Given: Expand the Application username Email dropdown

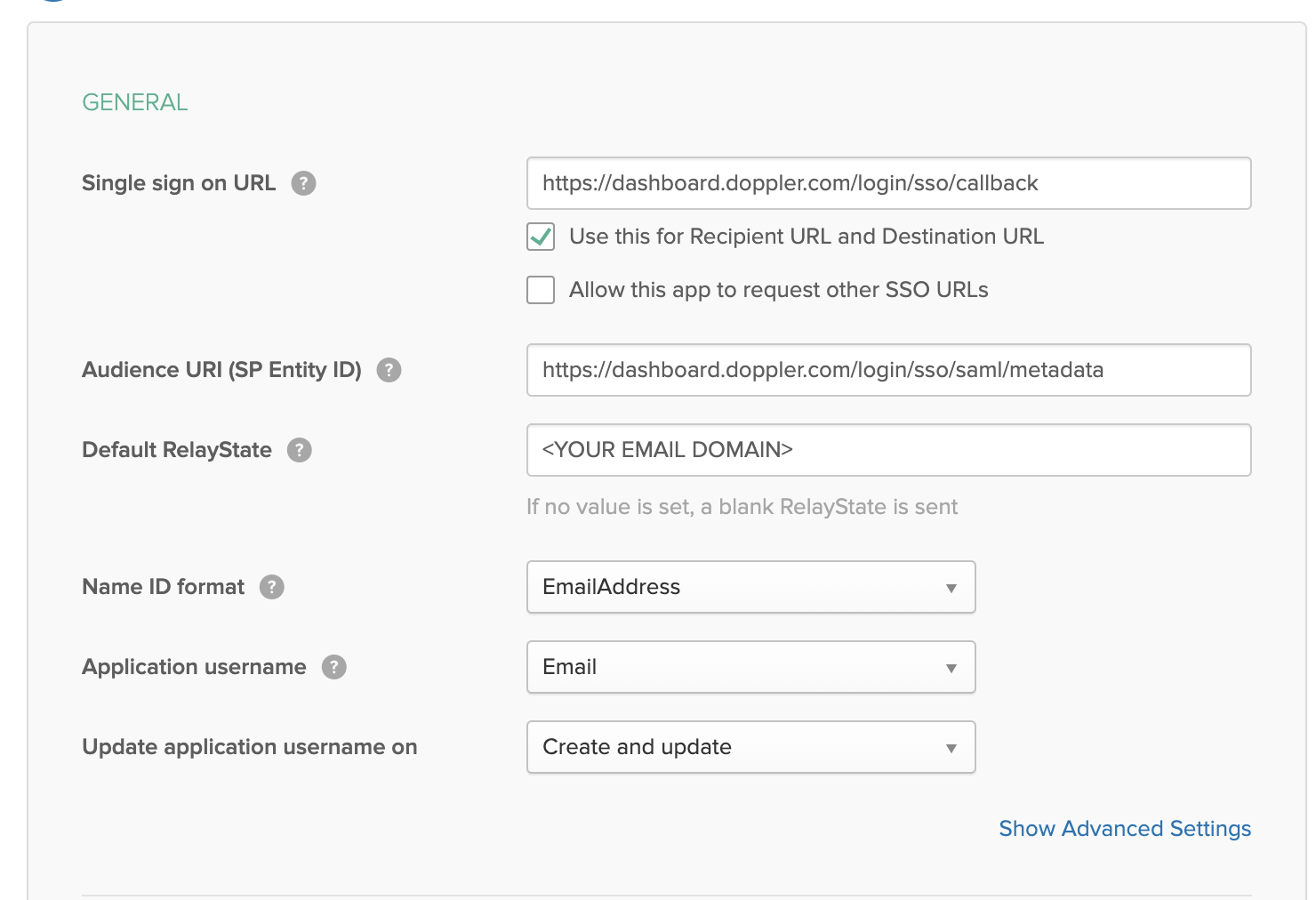Looking at the screenshot, I should point(750,667).
